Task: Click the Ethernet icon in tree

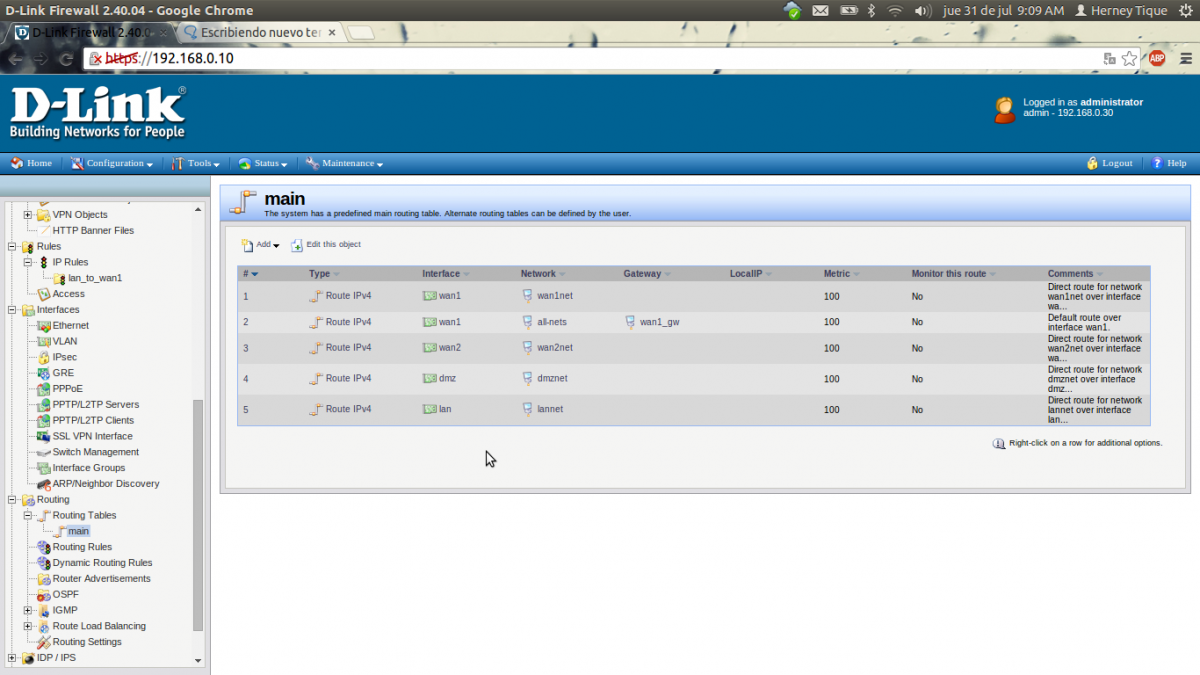Action: click(x=44, y=326)
